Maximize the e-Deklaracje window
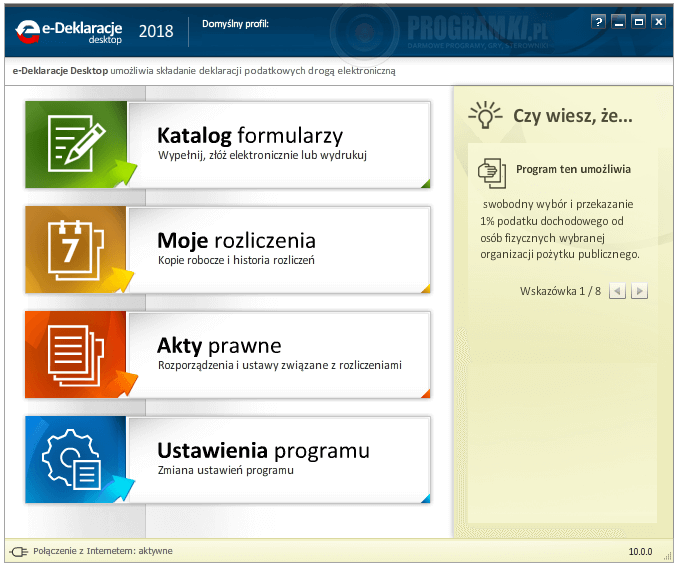 click(638, 22)
